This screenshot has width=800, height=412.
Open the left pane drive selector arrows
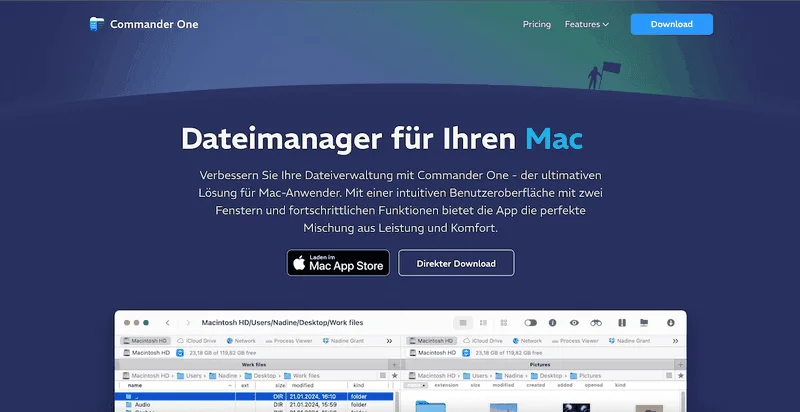click(180, 352)
